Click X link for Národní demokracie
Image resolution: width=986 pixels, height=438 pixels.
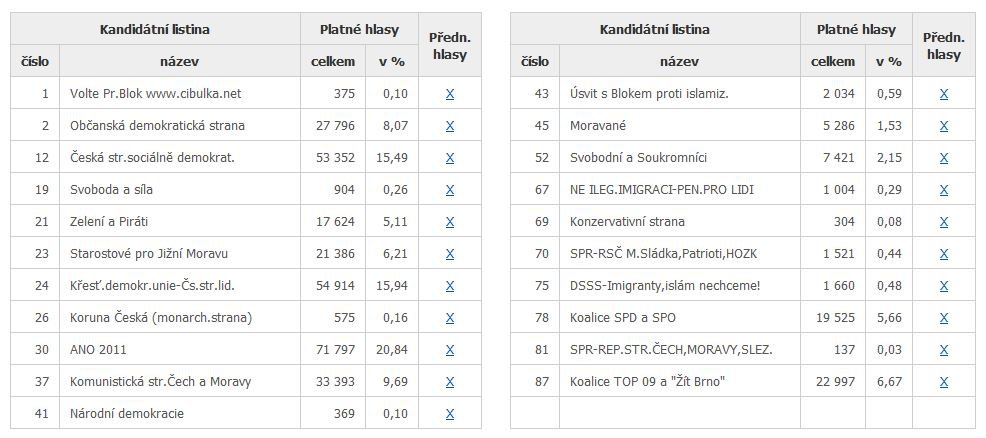pyautogui.click(x=450, y=414)
